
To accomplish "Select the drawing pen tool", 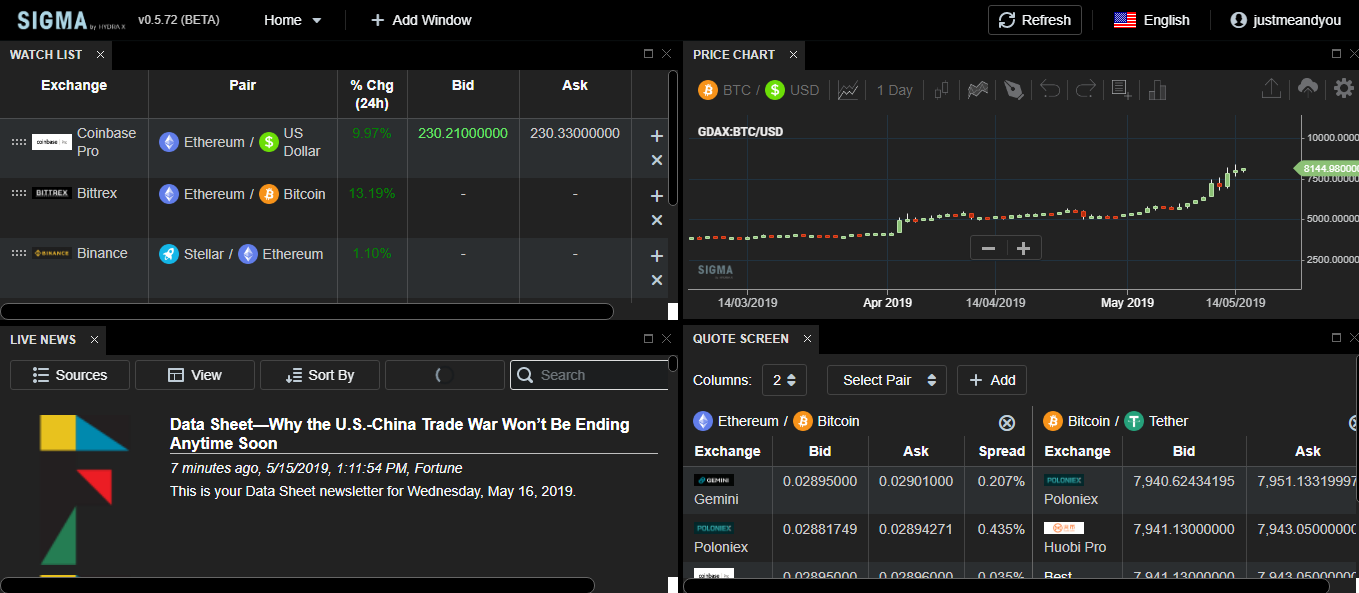I will (x=1014, y=90).
